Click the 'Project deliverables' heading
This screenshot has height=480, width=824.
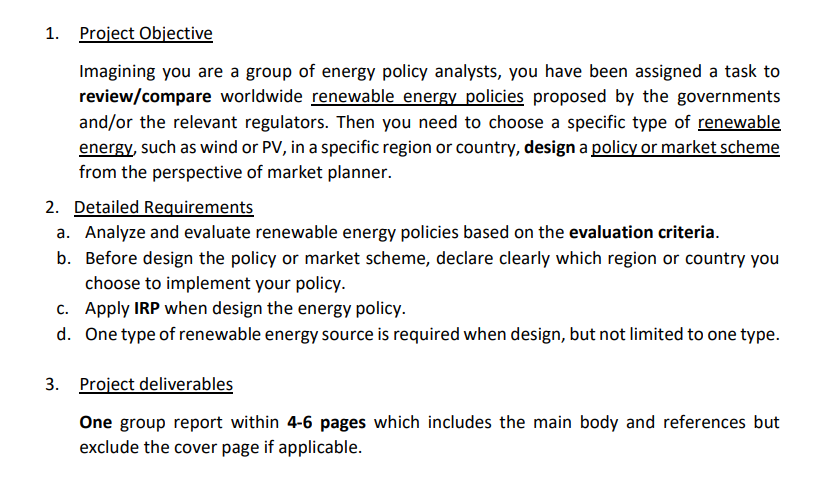[156, 384]
